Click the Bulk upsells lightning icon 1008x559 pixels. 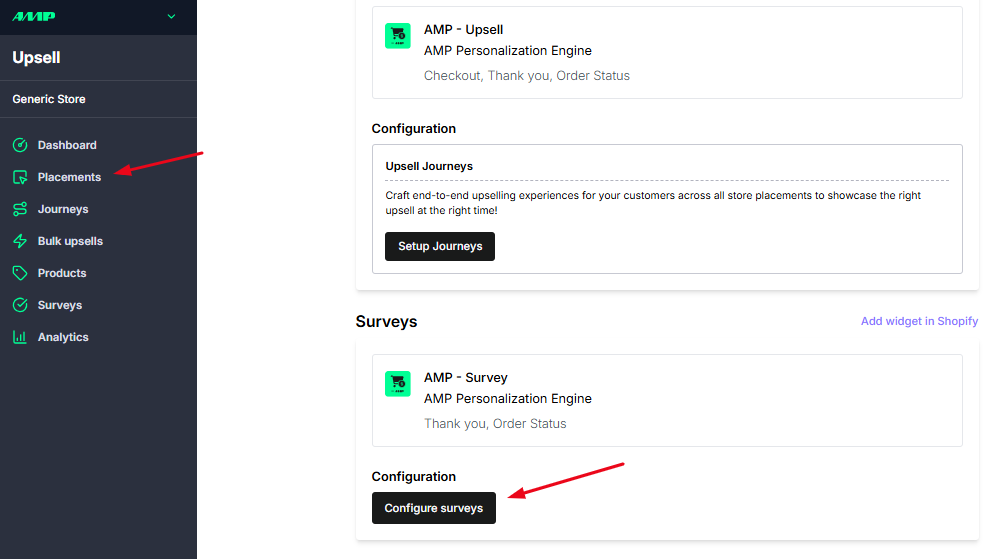point(20,242)
